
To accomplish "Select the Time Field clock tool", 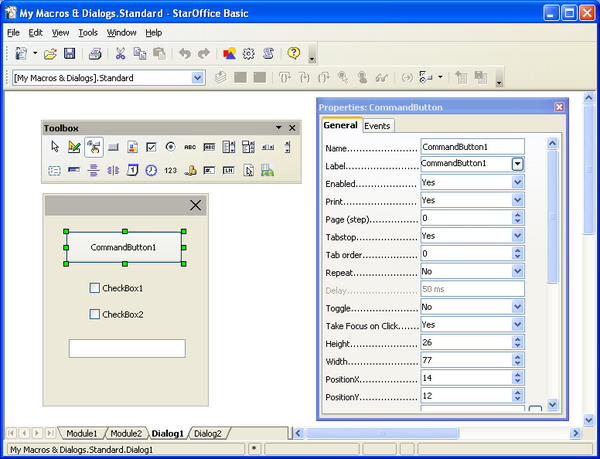I will [151, 170].
